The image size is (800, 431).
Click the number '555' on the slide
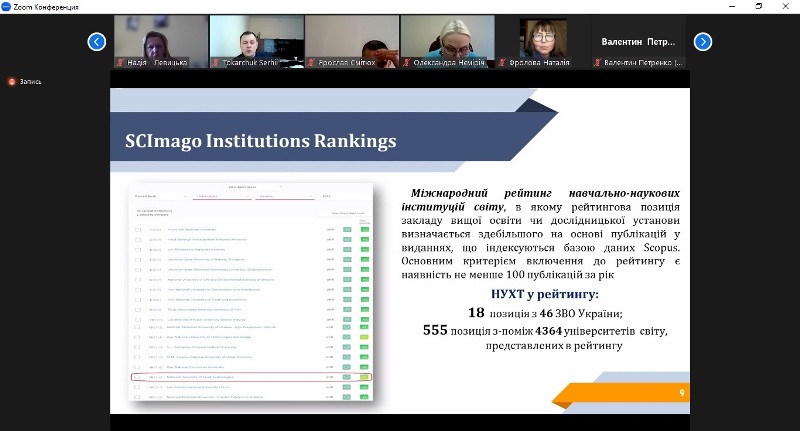point(435,331)
